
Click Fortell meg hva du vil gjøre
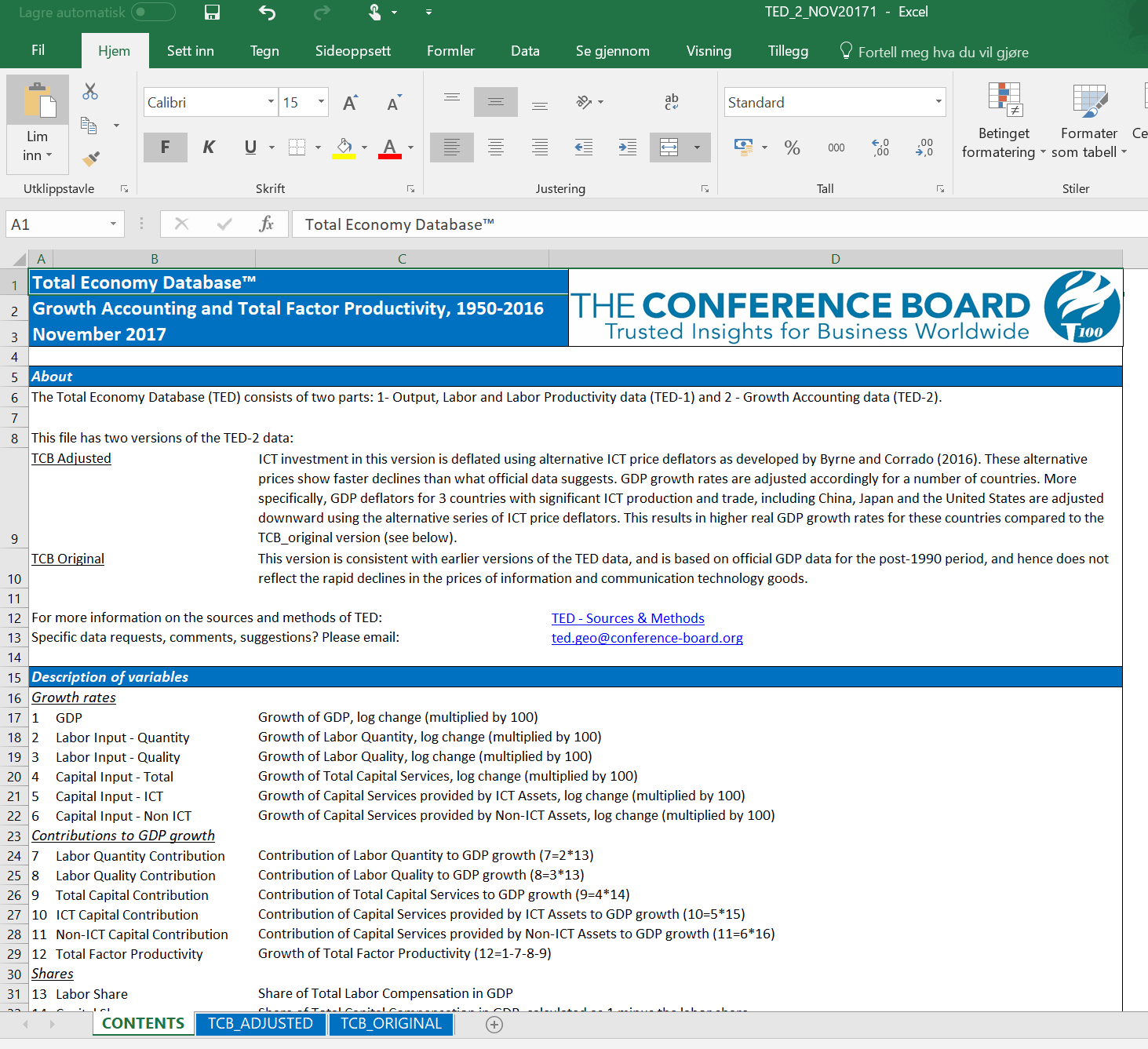point(934,52)
